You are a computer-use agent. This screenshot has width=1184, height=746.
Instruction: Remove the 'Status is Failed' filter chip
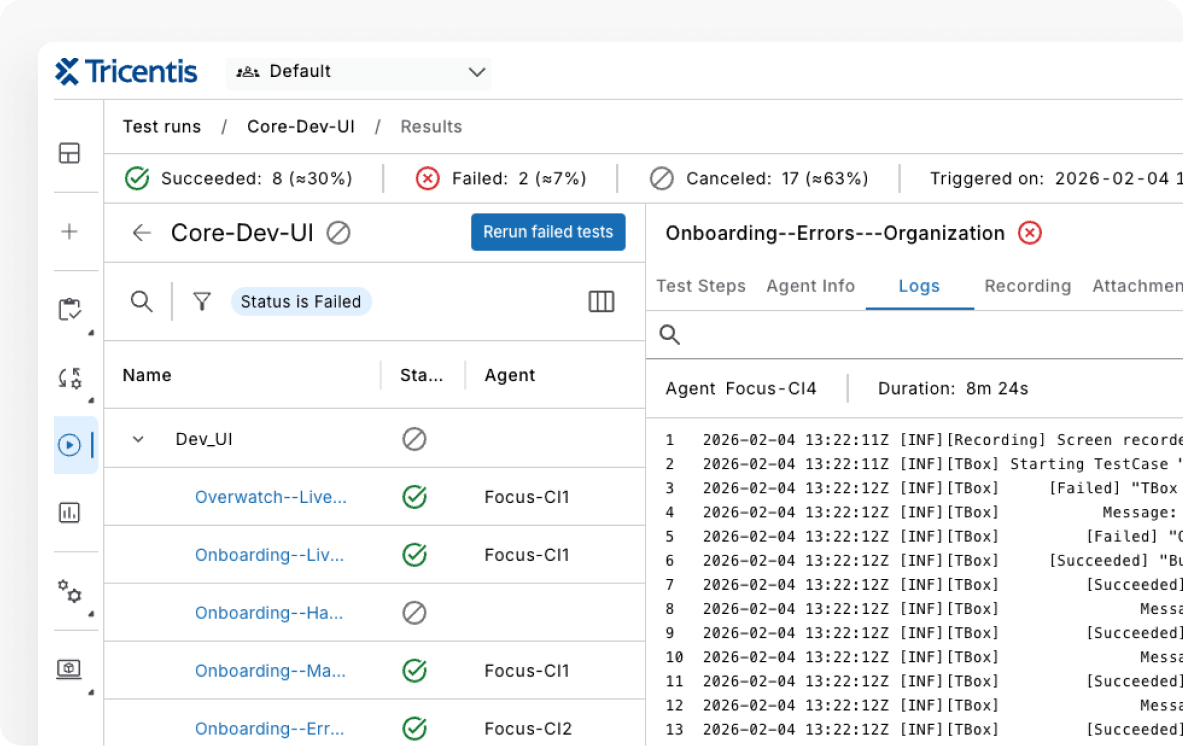[301, 301]
